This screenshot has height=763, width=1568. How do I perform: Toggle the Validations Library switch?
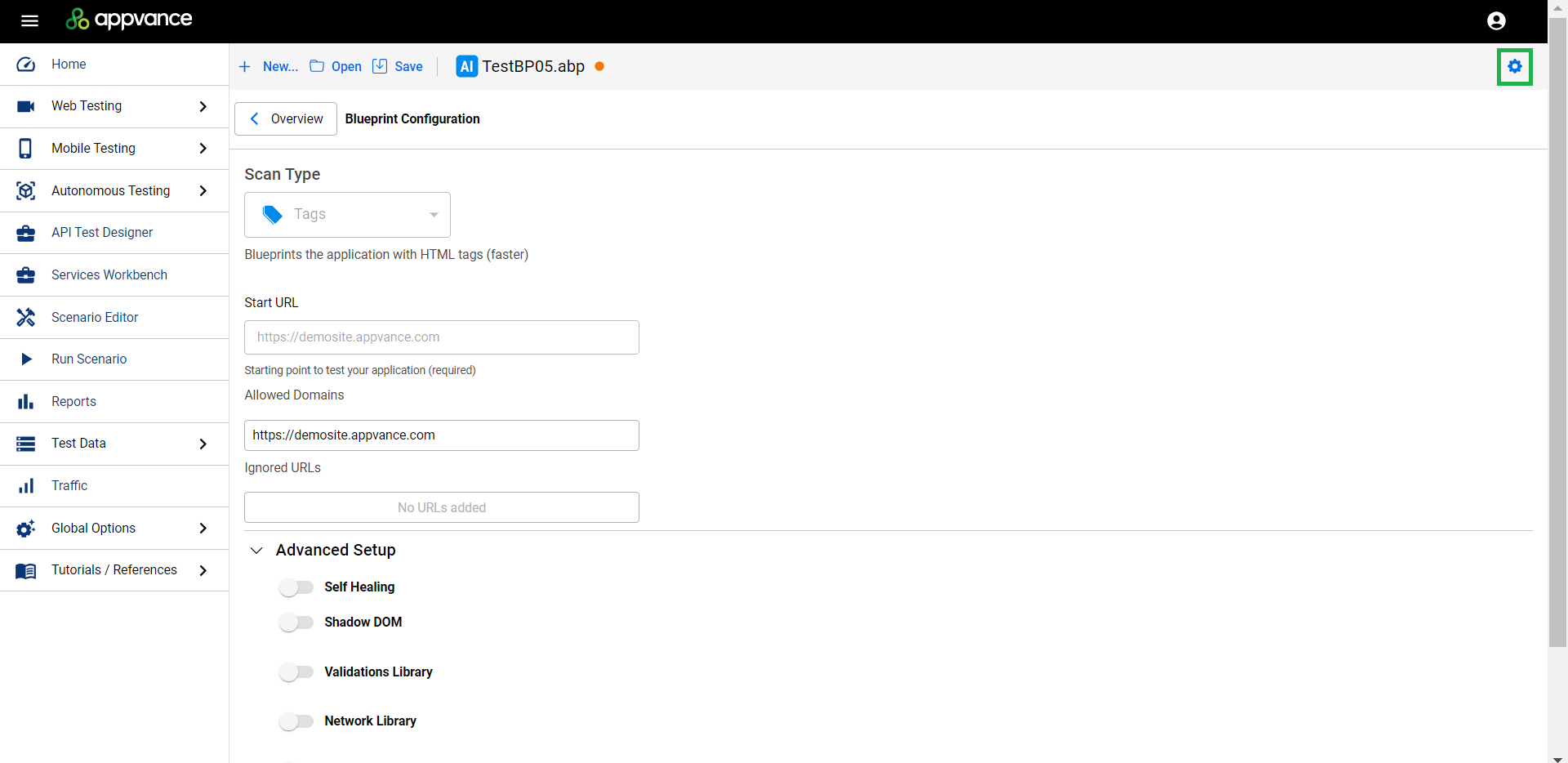point(296,672)
